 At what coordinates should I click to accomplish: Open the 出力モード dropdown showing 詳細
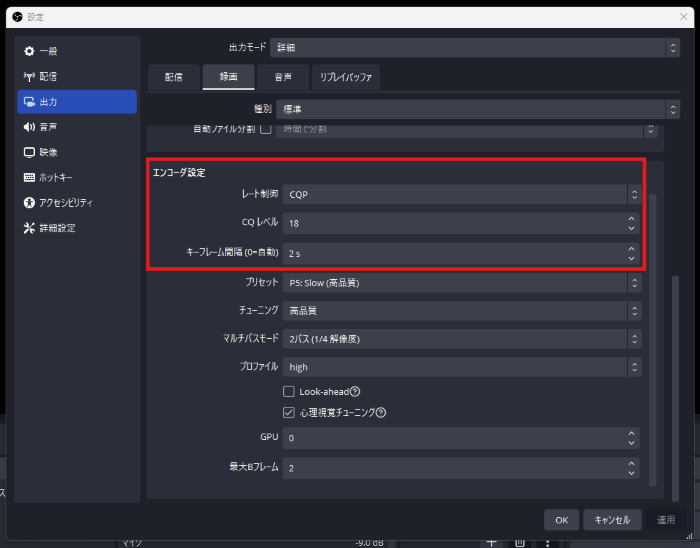click(475, 48)
